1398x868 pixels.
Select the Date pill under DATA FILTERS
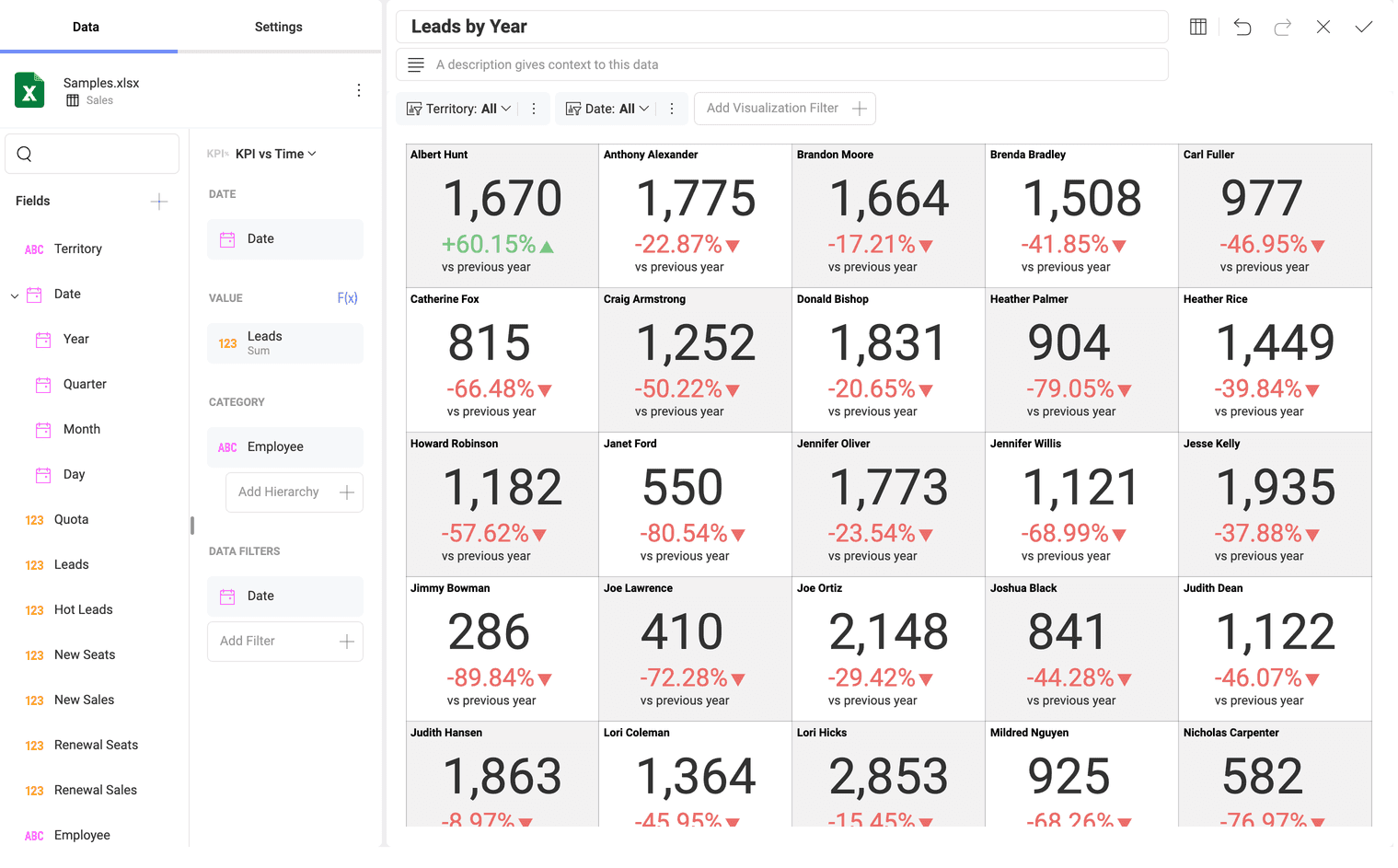coord(285,596)
